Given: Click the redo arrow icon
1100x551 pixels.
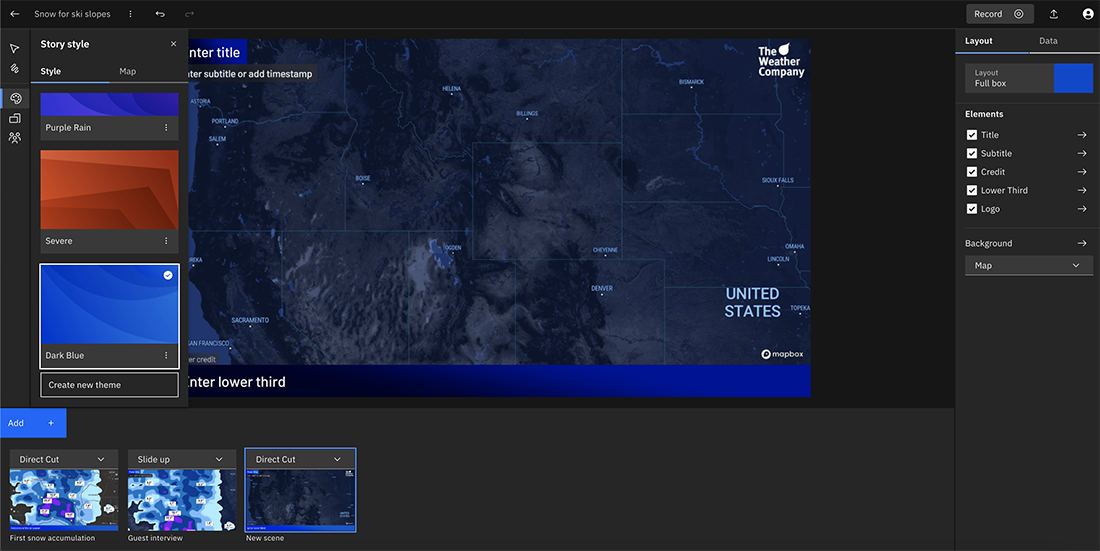Looking at the screenshot, I should click(189, 14).
